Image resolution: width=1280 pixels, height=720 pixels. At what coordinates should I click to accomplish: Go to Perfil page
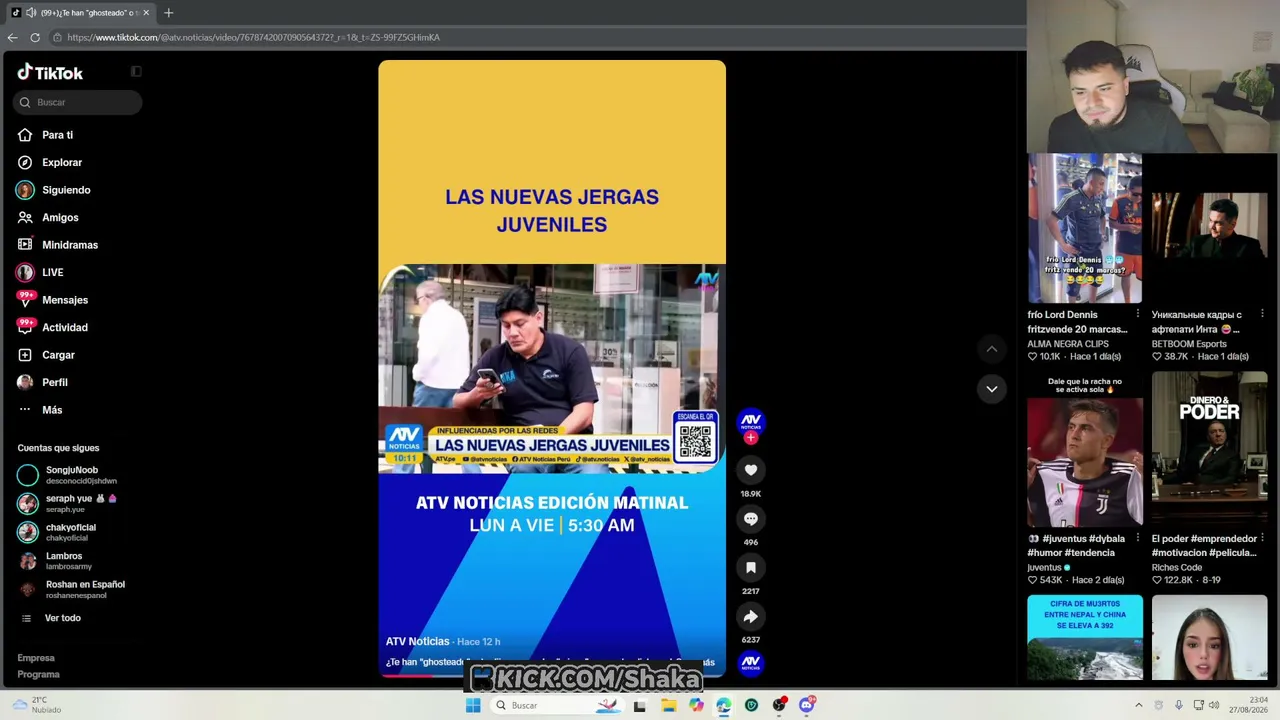click(43, 382)
